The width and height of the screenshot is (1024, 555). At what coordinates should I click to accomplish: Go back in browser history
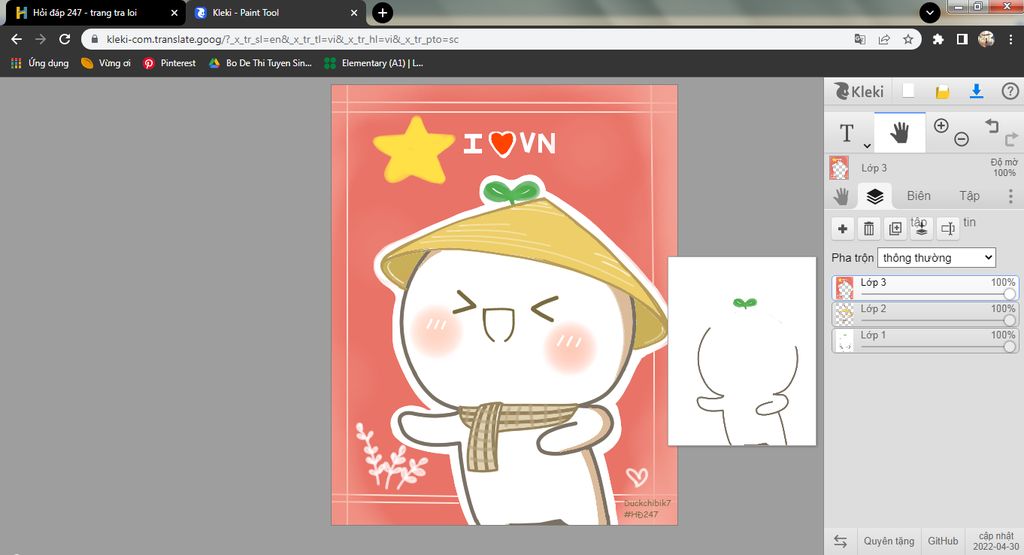pos(16,39)
